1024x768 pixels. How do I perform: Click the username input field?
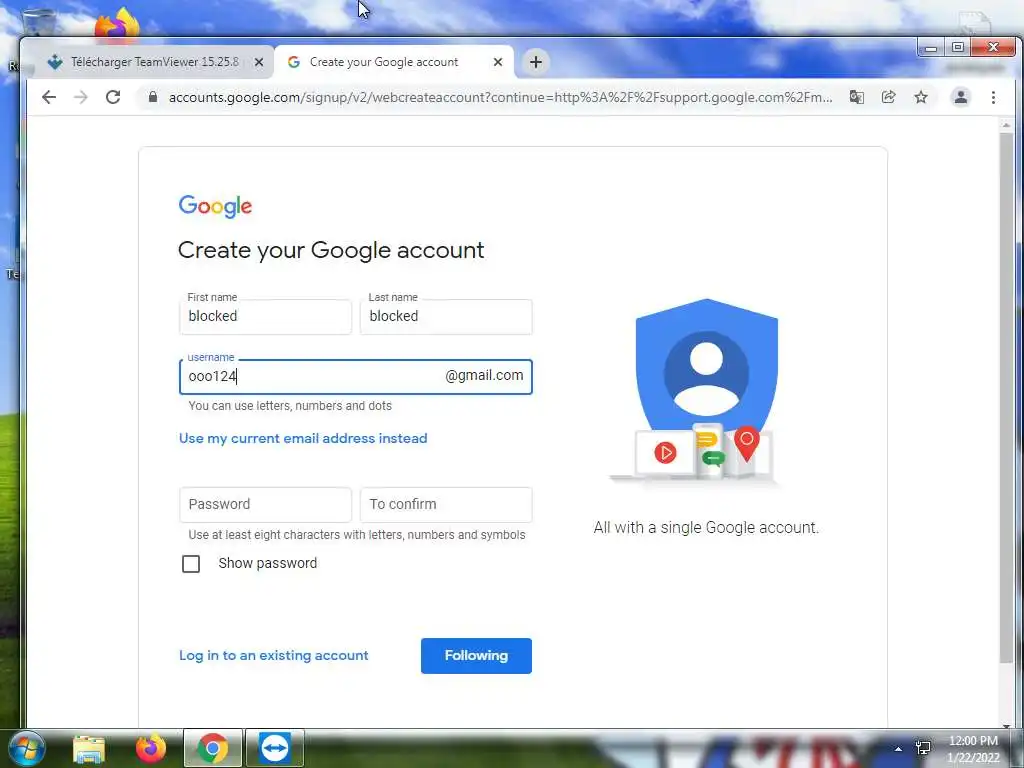pyautogui.click(x=356, y=377)
